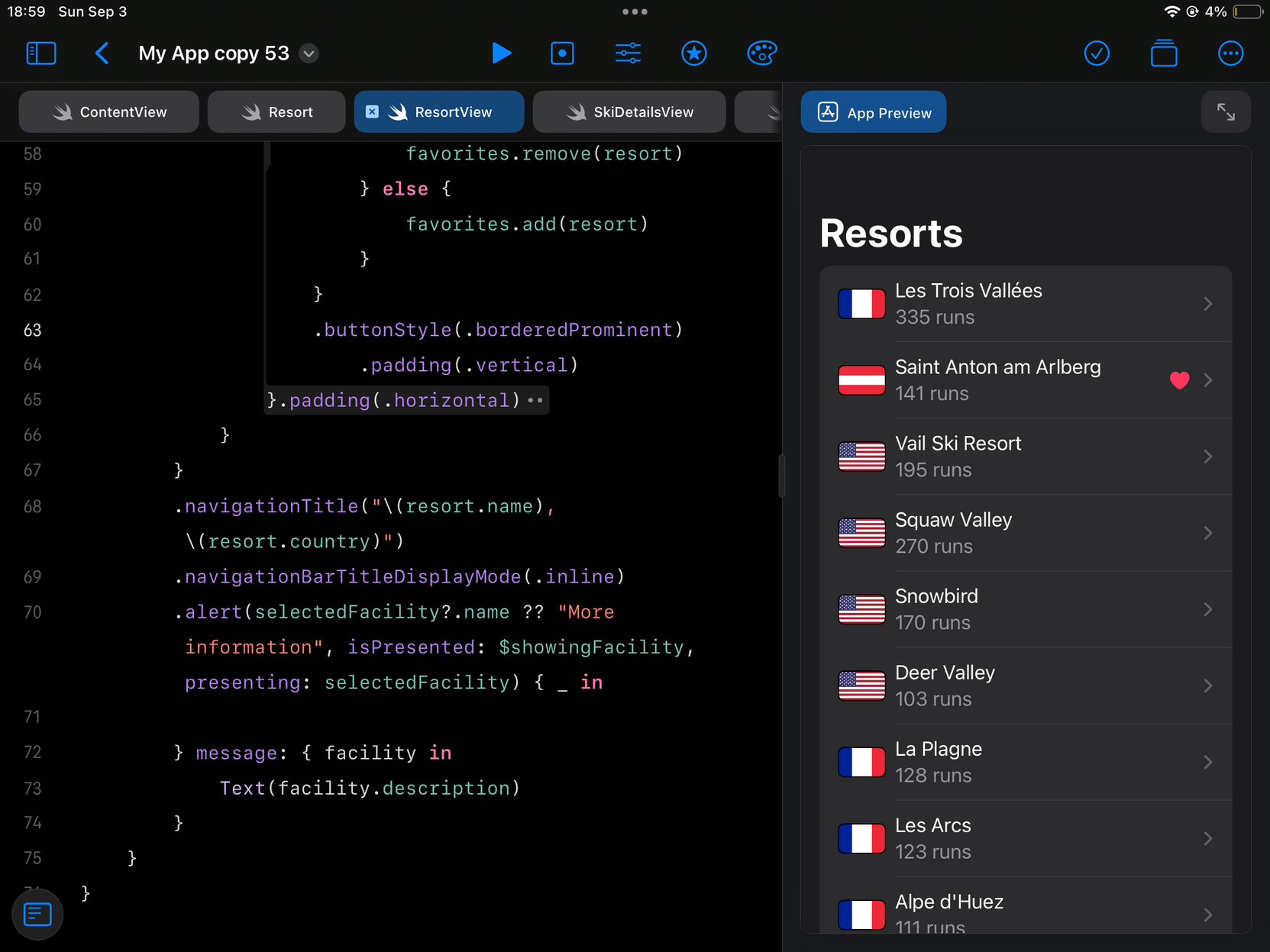The image size is (1270, 952).
Task: Expand the App Preview to fullscreen
Action: (1226, 112)
